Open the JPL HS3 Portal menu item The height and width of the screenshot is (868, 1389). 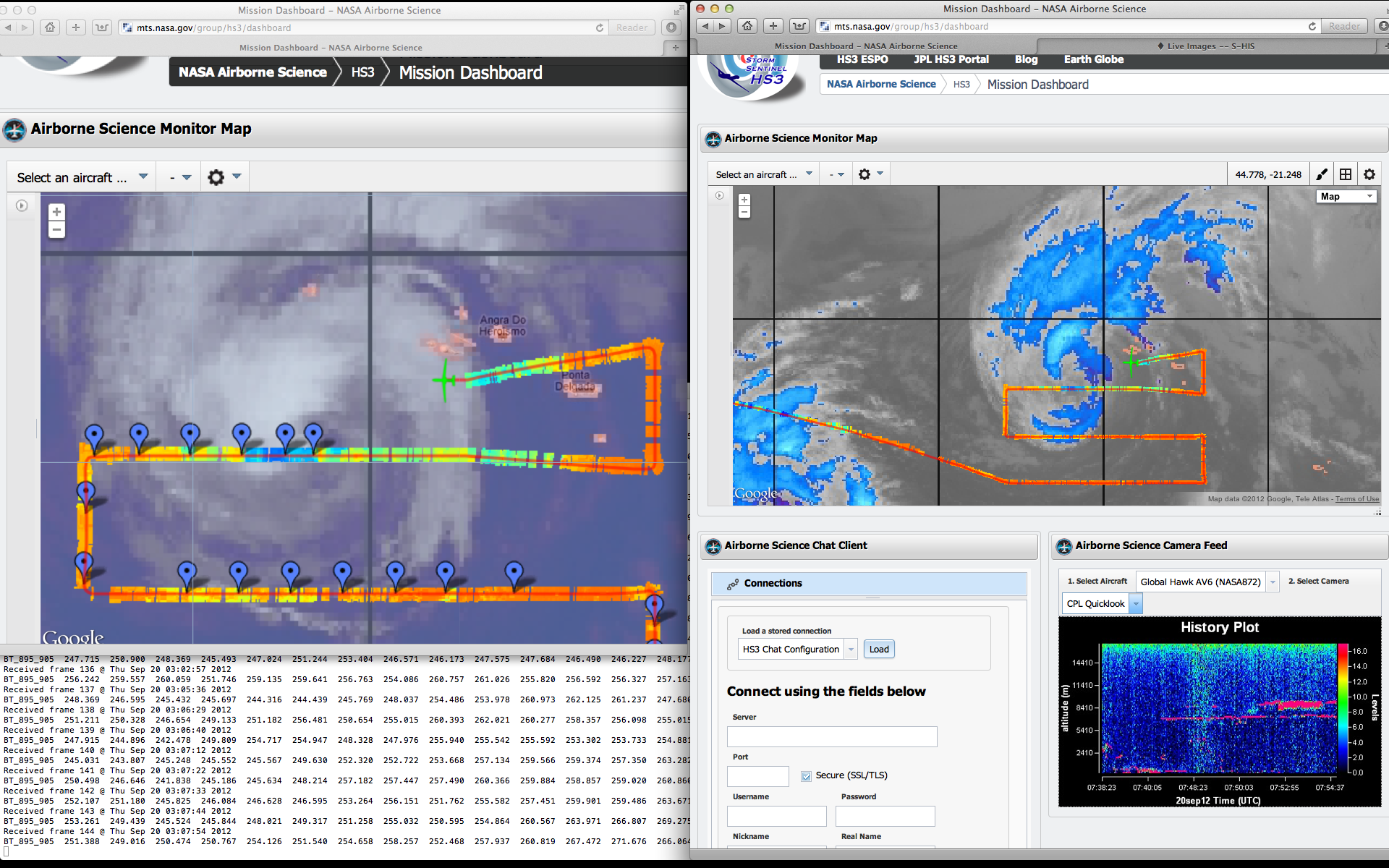[x=951, y=59]
